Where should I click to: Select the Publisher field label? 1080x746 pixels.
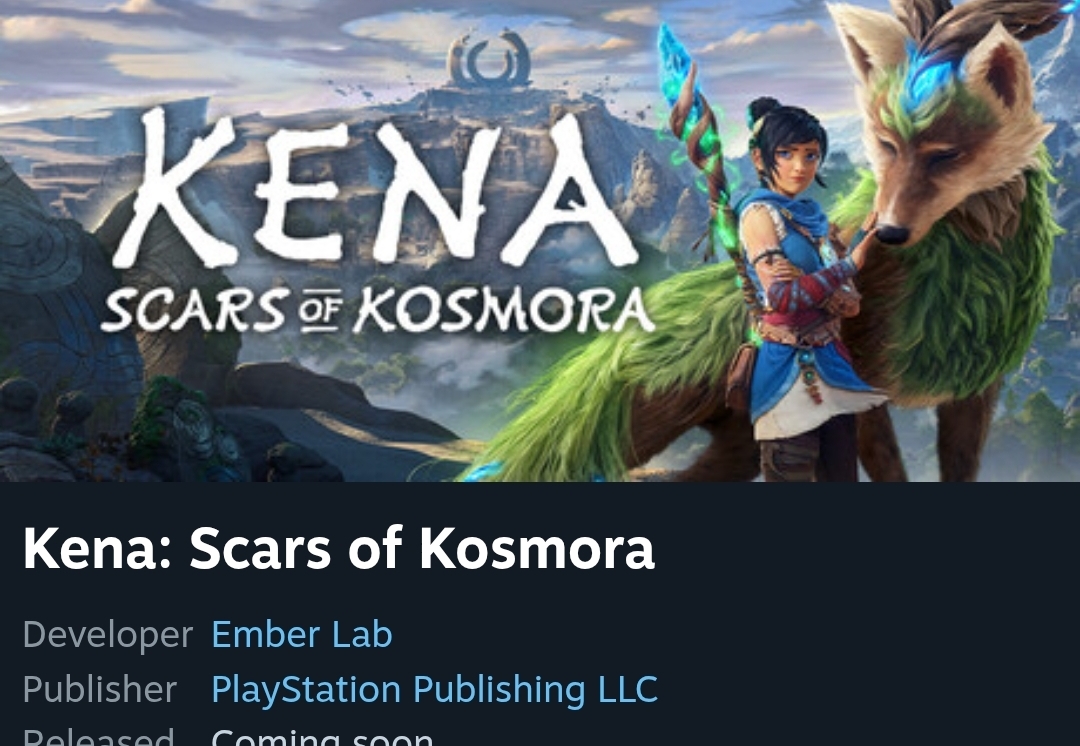[100, 690]
